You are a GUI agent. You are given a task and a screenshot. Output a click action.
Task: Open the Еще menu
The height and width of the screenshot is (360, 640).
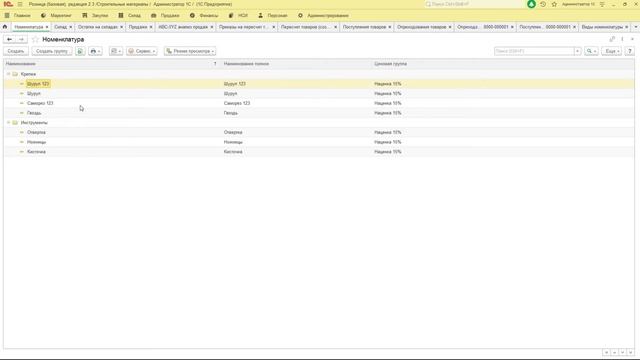611,51
